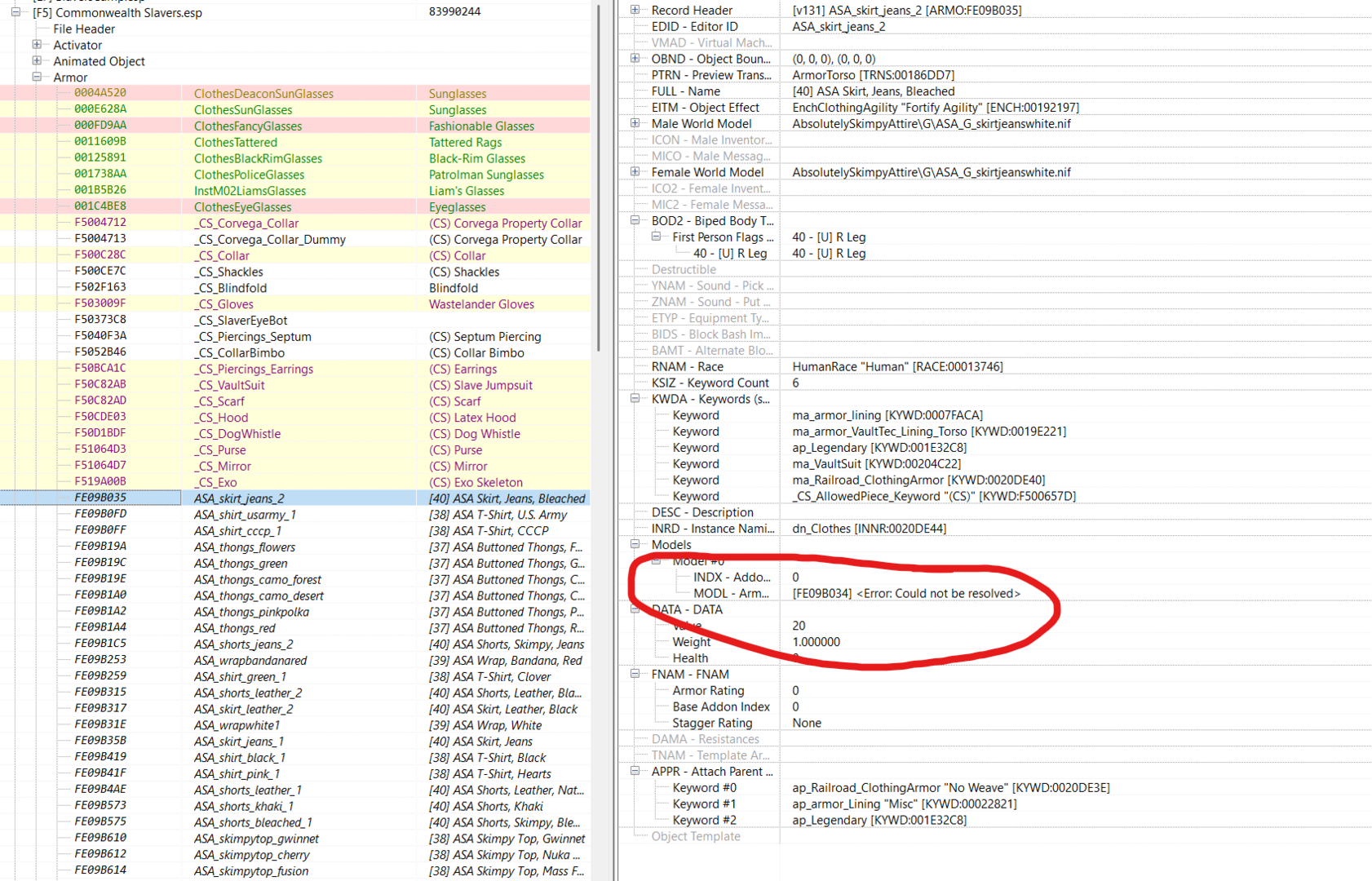Collapse BOD2 Biped Body Template
The width and height of the screenshot is (1372, 881).
coord(635,220)
